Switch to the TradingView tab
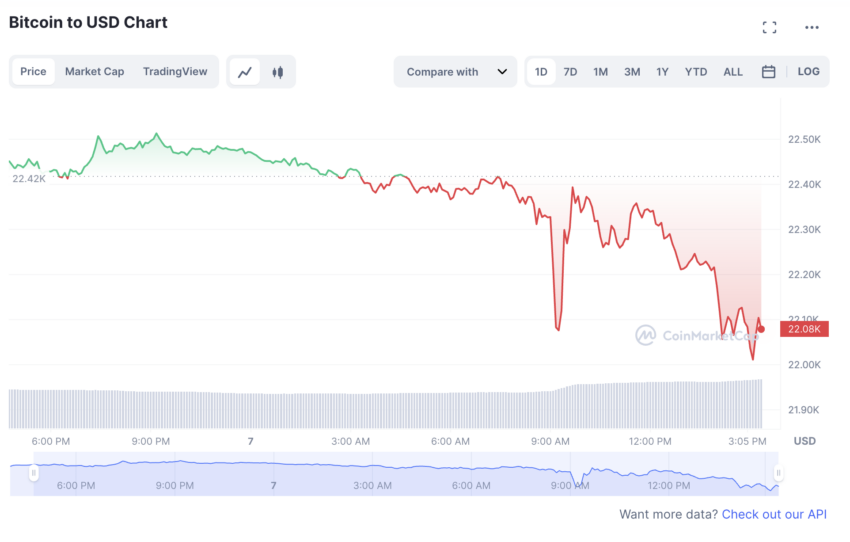The width and height of the screenshot is (850, 542). coord(175,72)
